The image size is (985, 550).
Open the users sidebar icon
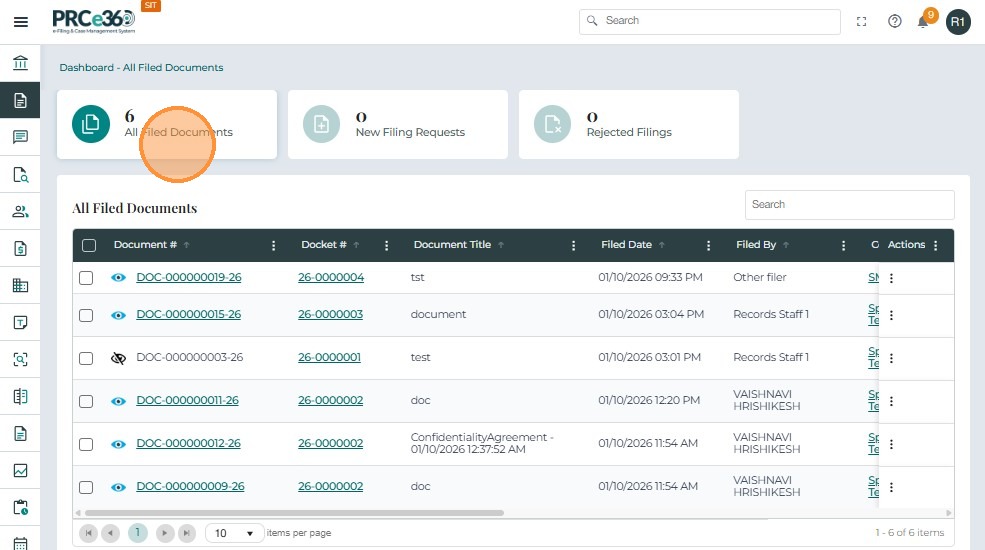point(20,211)
